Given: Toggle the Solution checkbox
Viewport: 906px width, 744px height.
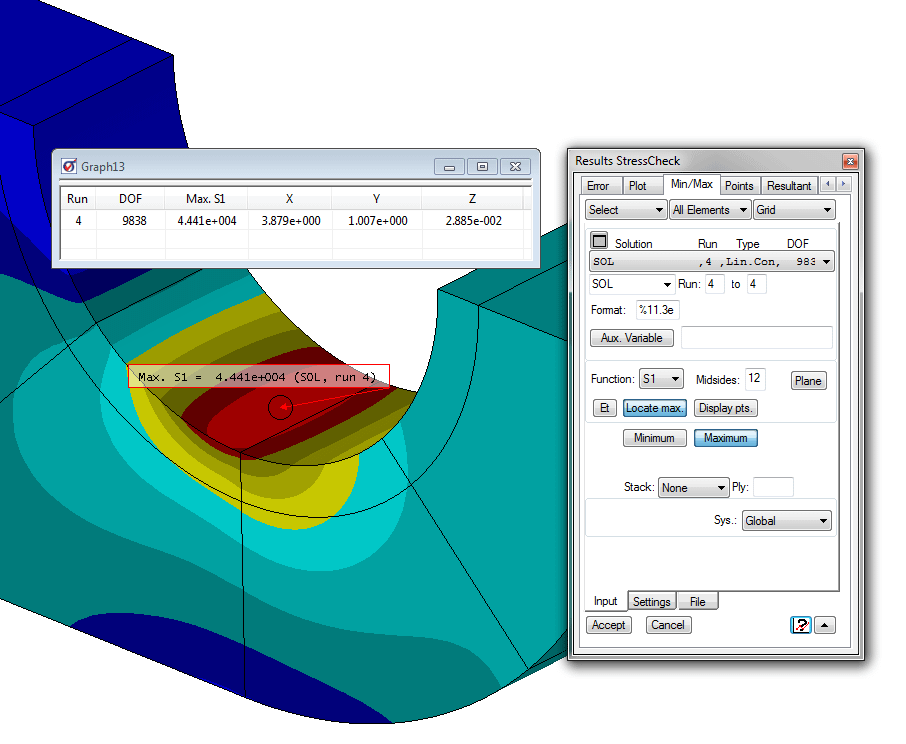Looking at the screenshot, I should (597, 240).
